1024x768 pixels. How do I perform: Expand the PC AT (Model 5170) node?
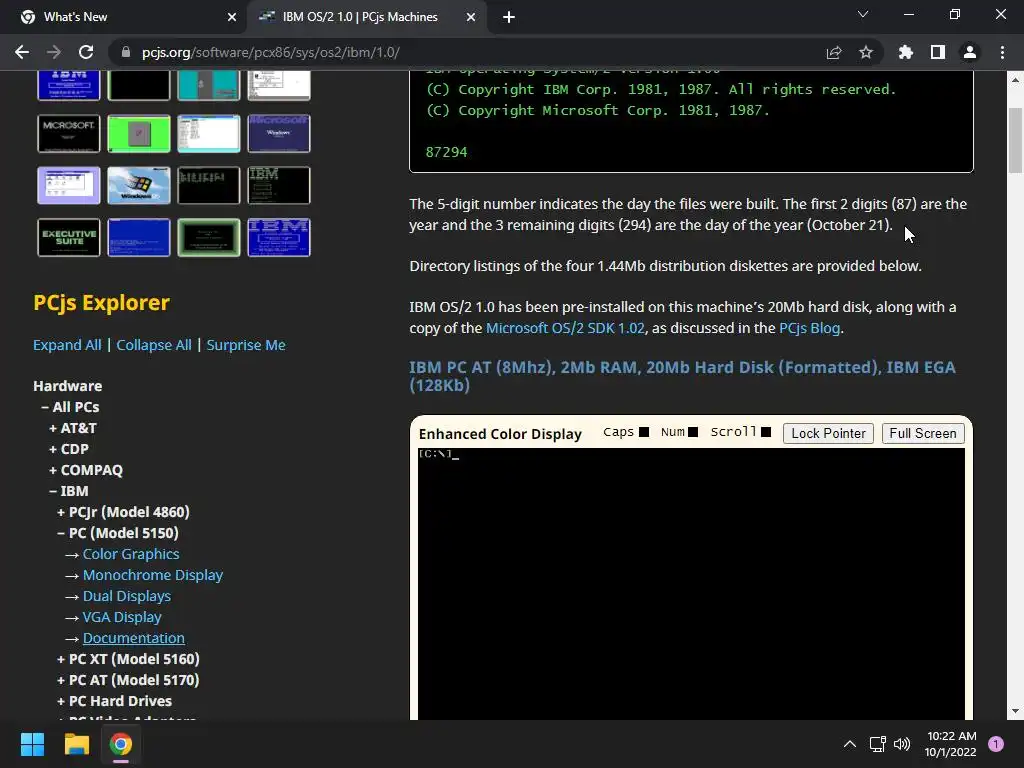(x=128, y=680)
